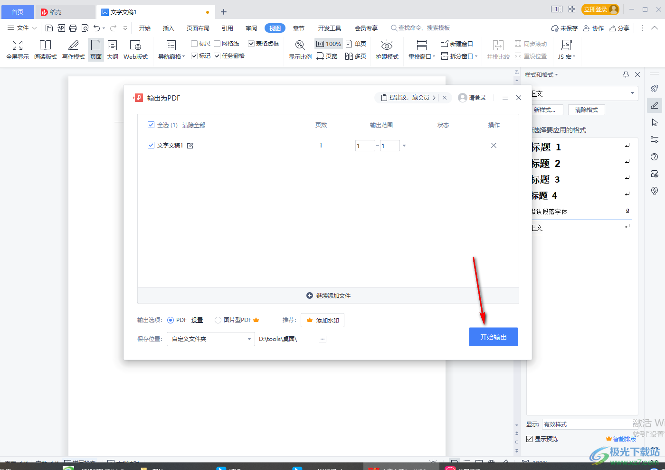Image resolution: width=665 pixels, height=470 pixels.
Task: Toggle the Select All checkbox in the PDF dialog
Action: pyautogui.click(x=151, y=125)
